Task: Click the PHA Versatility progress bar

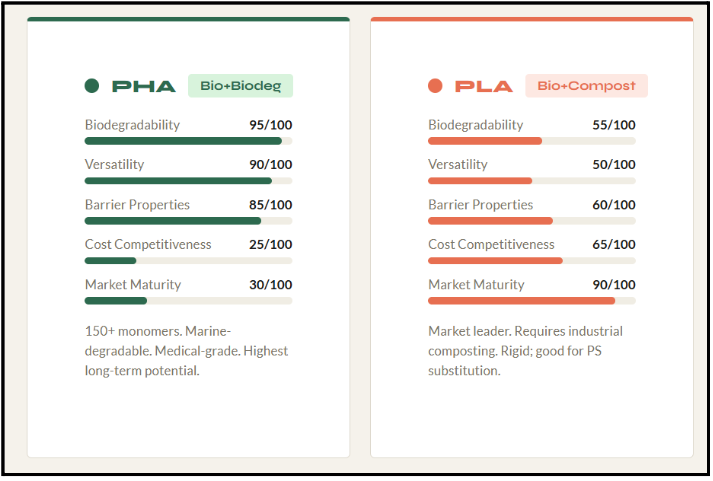Action: tap(188, 181)
